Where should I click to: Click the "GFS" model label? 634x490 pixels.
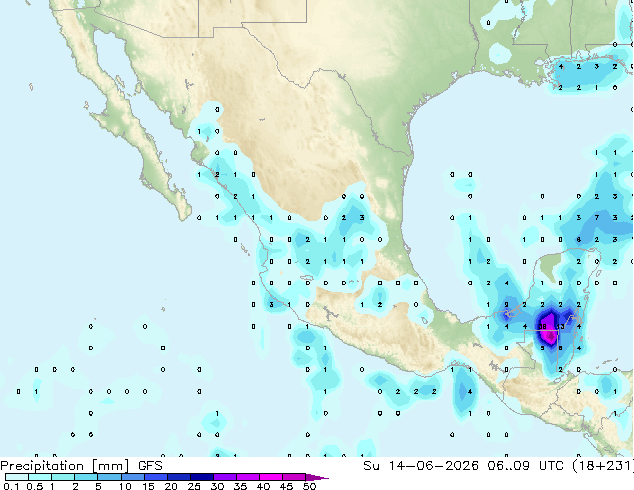150,466
